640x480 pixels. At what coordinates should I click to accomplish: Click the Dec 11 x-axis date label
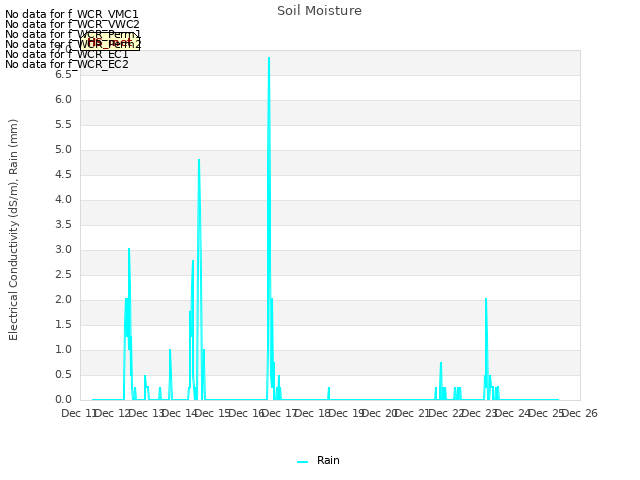click(x=78, y=413)
